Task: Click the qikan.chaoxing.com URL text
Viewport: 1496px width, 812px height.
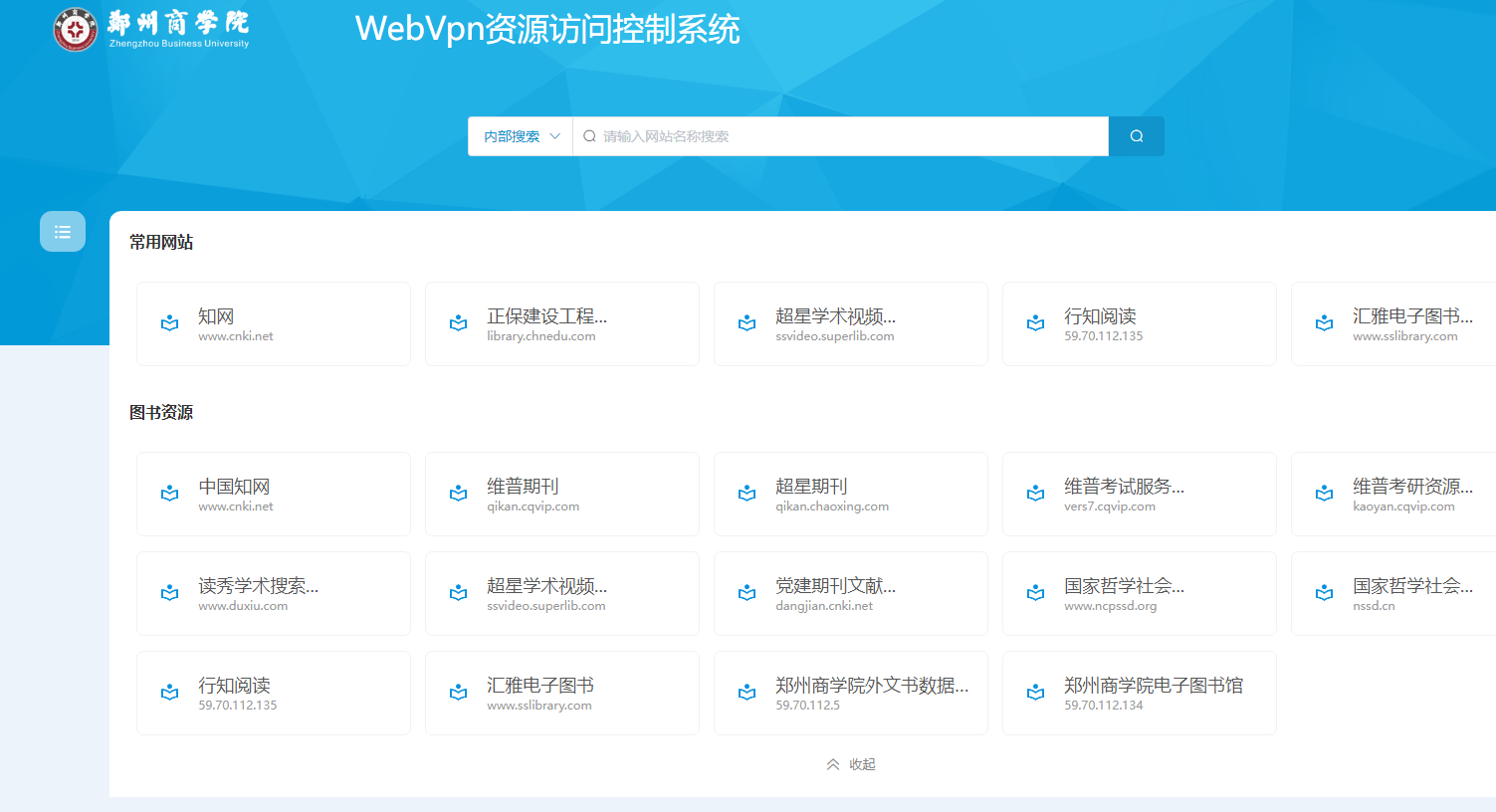Action: [x=832, y=507]
